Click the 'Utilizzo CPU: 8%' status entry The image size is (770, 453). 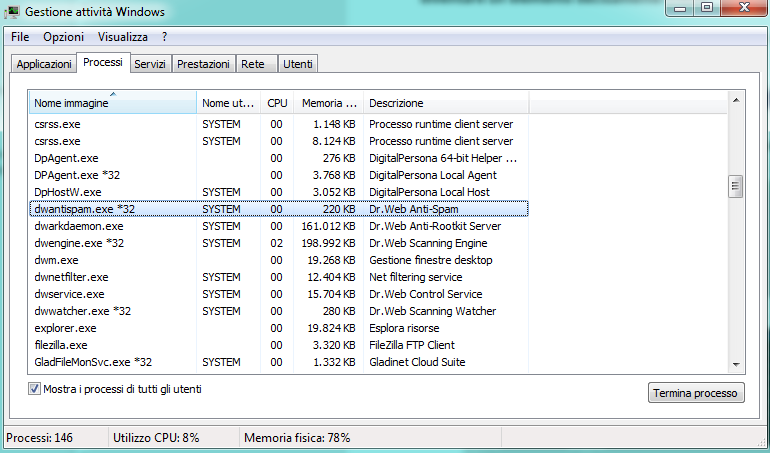pos(156,438)
